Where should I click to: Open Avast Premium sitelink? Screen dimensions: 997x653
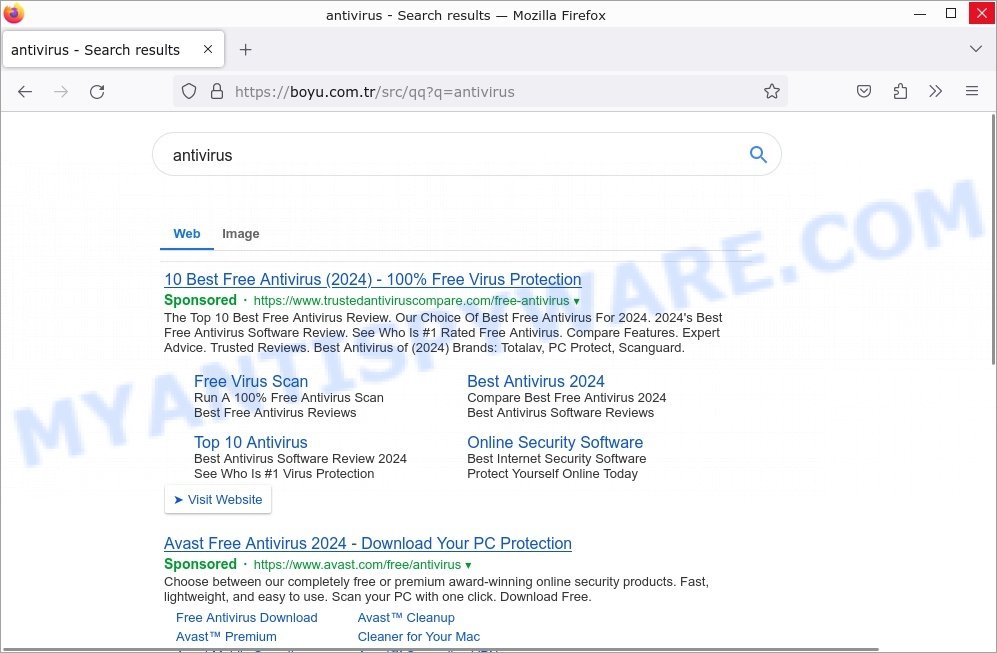pos(226,637)
